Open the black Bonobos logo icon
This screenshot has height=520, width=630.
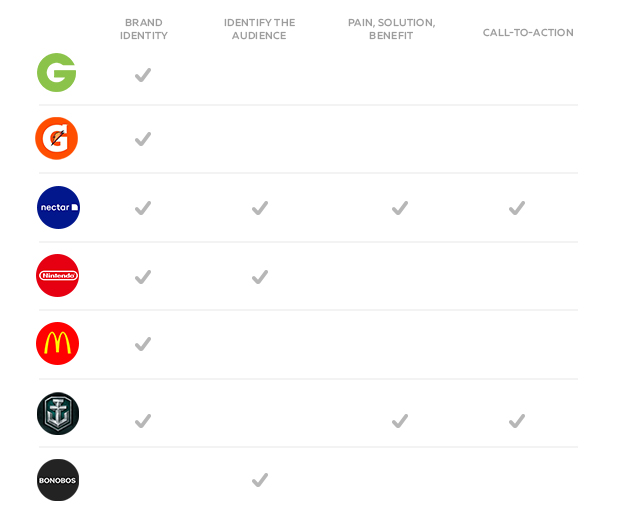(58, 480)
